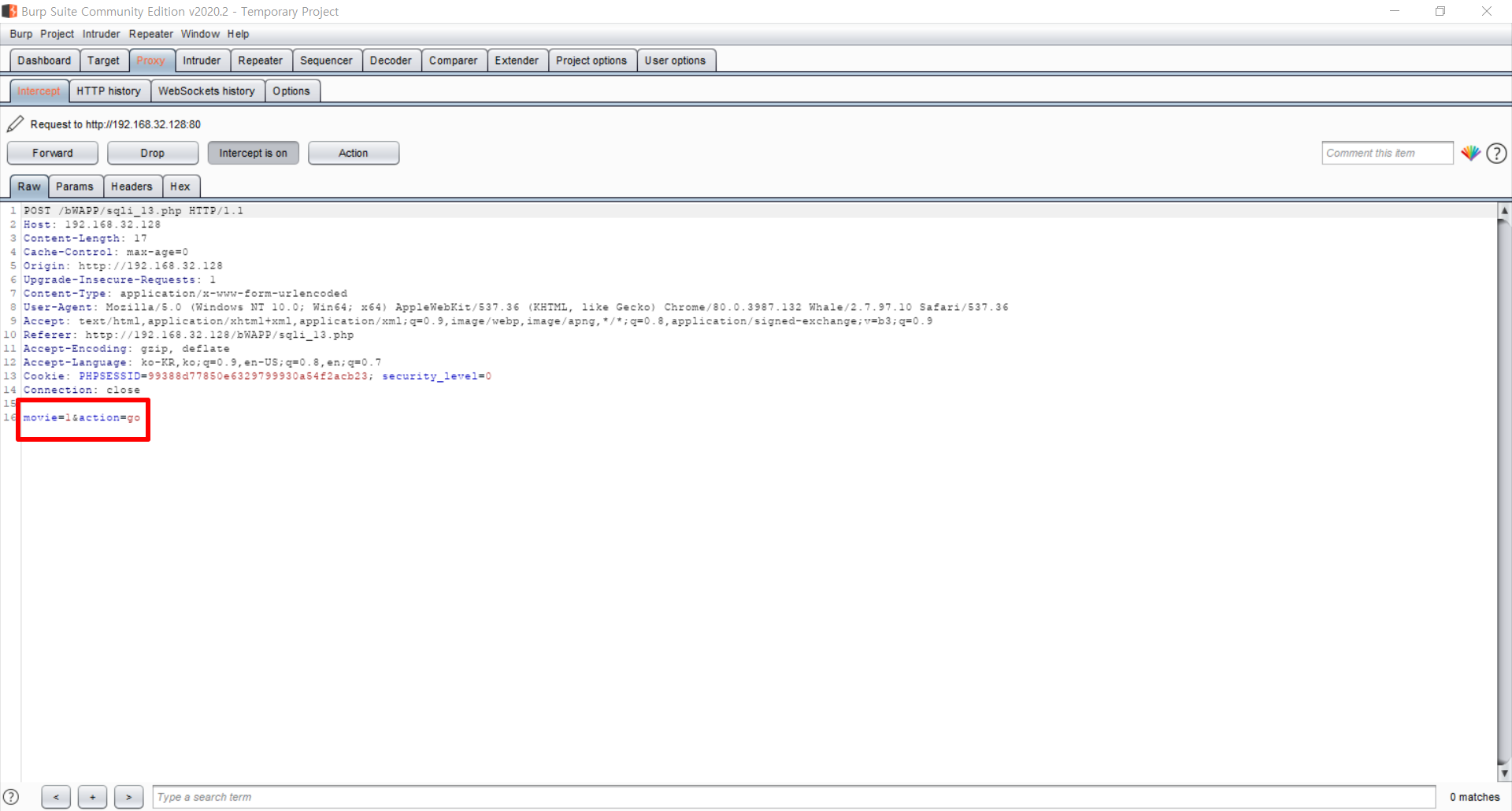Click the Type a search term field
The image size is (1512, 811).
tap(794, 797)
